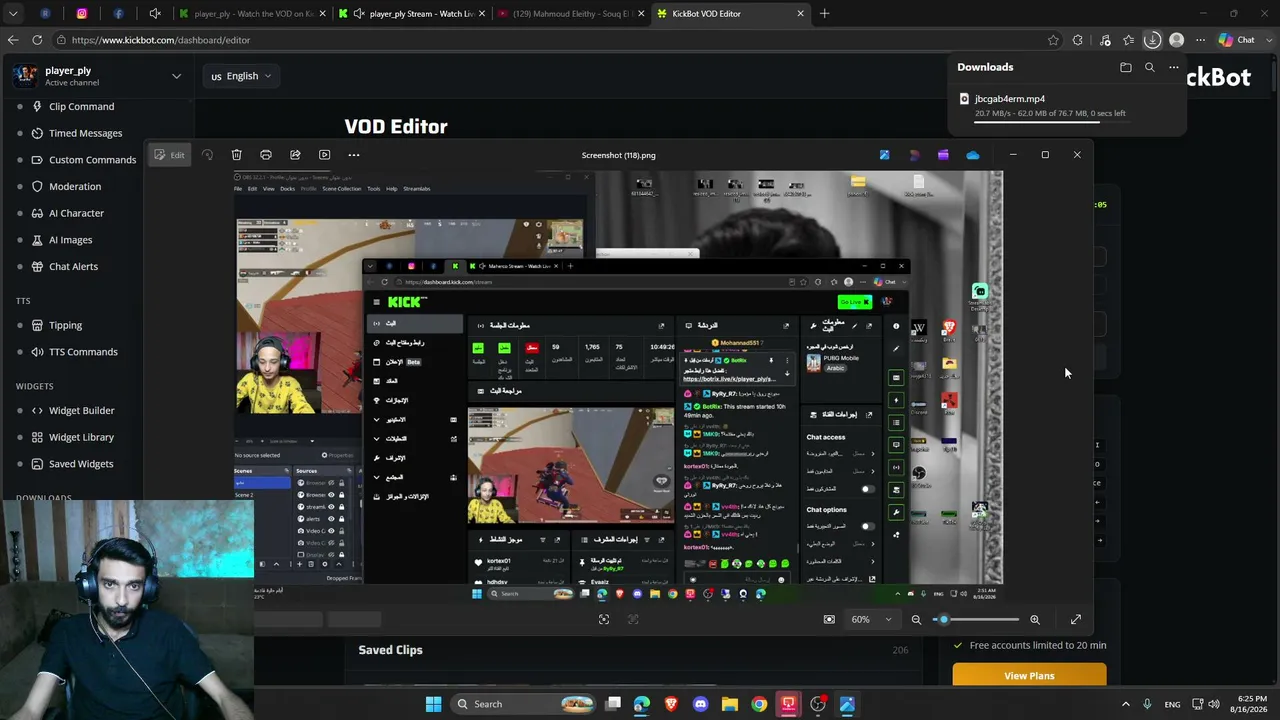Switch to Mahmoud Eleithy YouTube tab

tap(571, 14)
